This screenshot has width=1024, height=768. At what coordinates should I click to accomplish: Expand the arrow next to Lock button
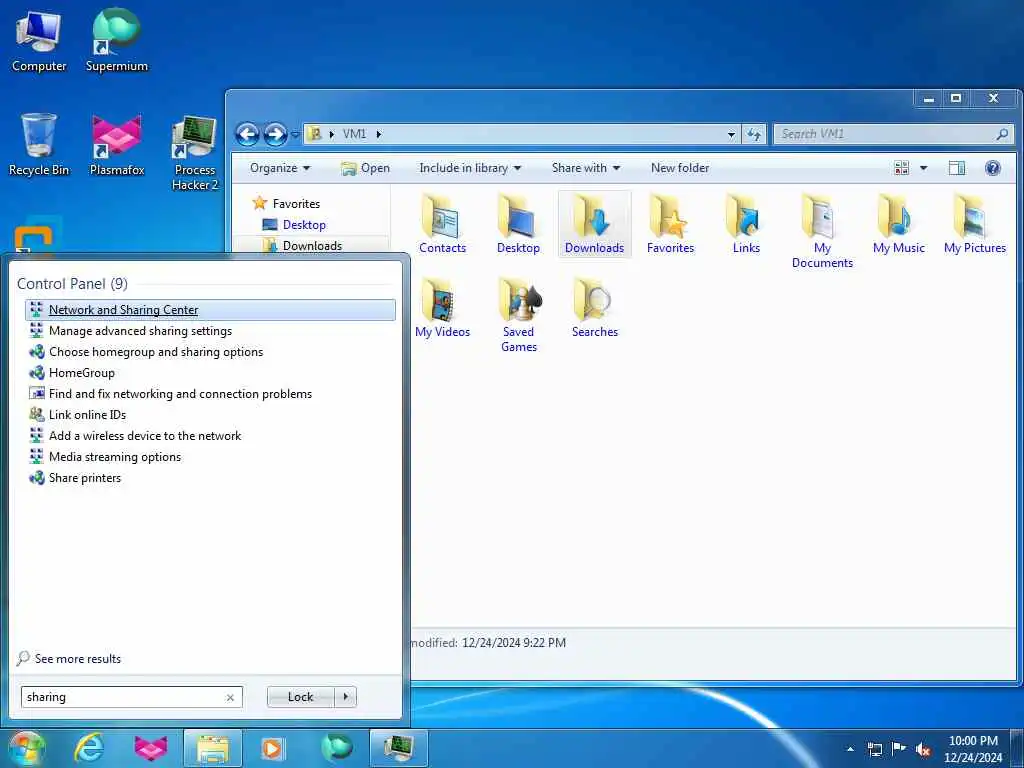345,697
